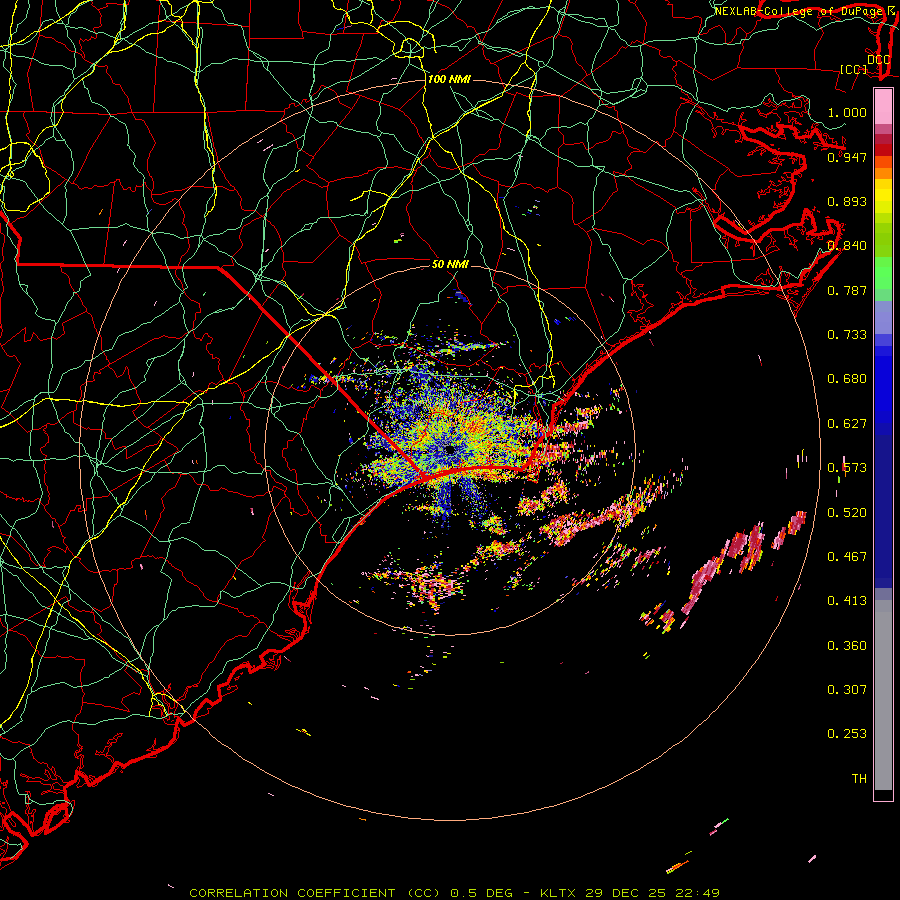Select the 0.680 legend value
900x900 pixels.
coord(847,379)
